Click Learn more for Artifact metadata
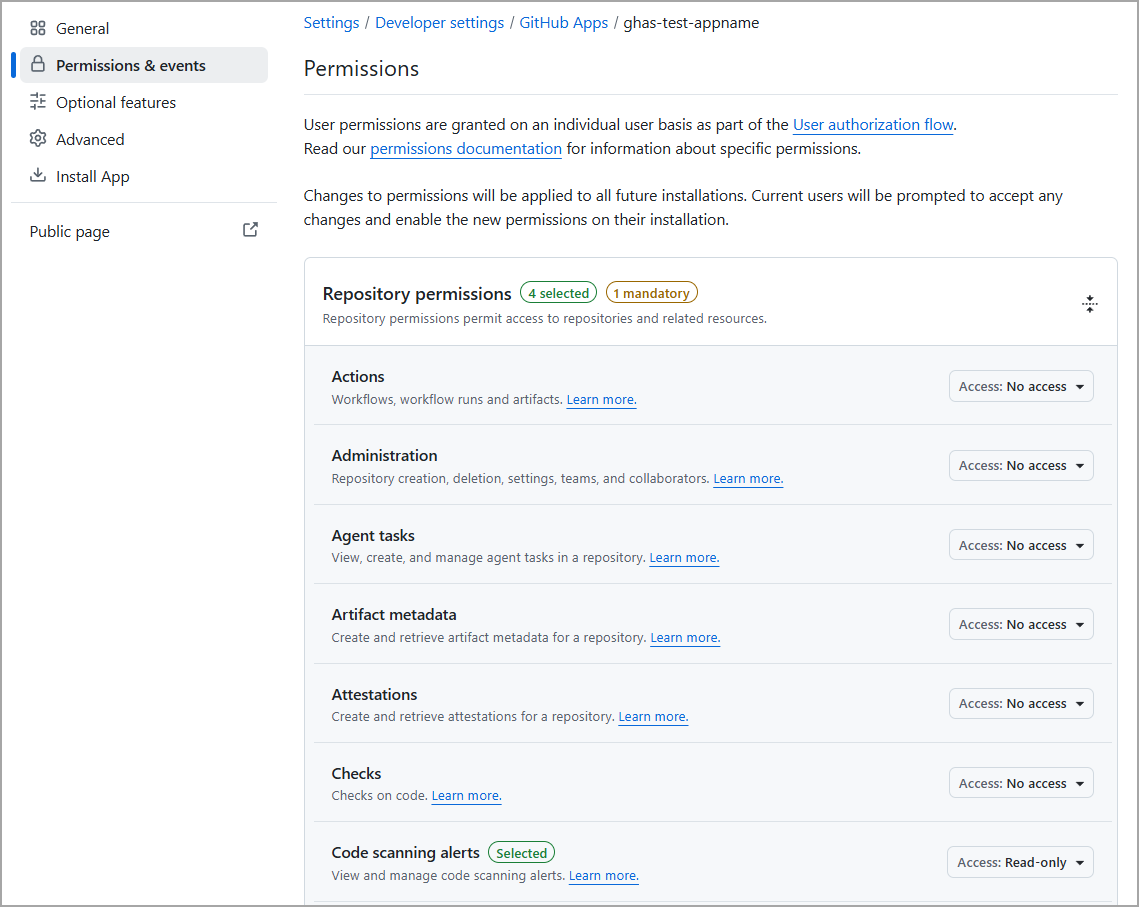The height and width of the screenshot is (907, 1139). 685,638
